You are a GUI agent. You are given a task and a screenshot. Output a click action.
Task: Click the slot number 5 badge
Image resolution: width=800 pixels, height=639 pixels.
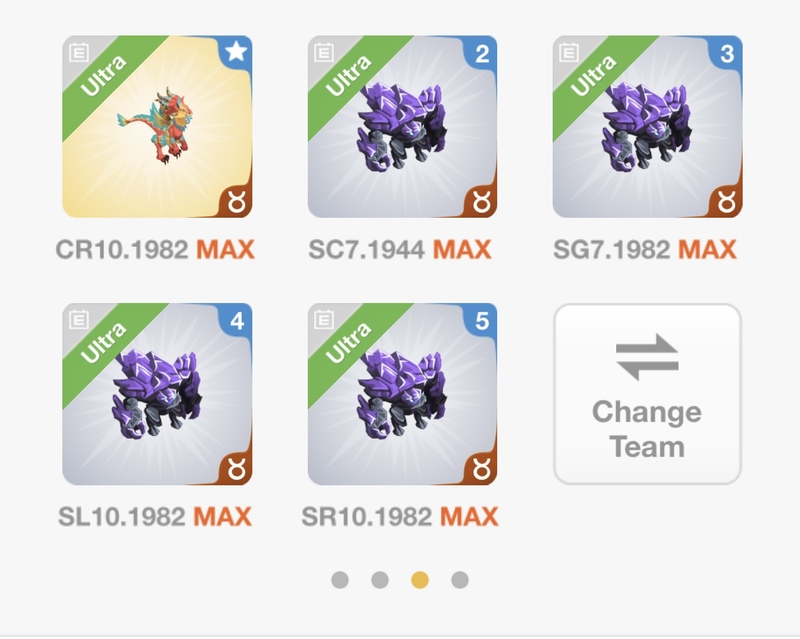click(482, 321)
